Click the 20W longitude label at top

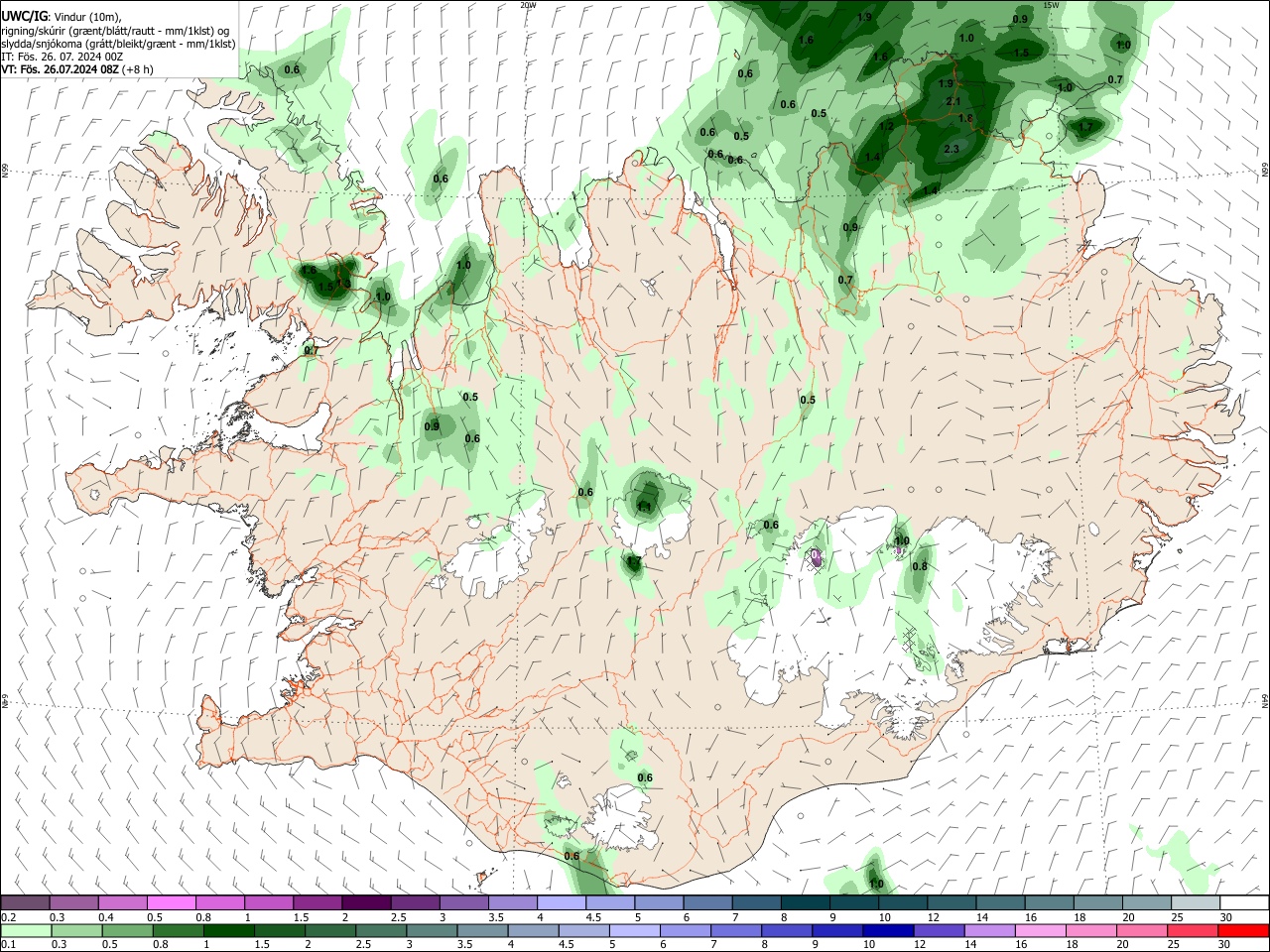[528, 5]
